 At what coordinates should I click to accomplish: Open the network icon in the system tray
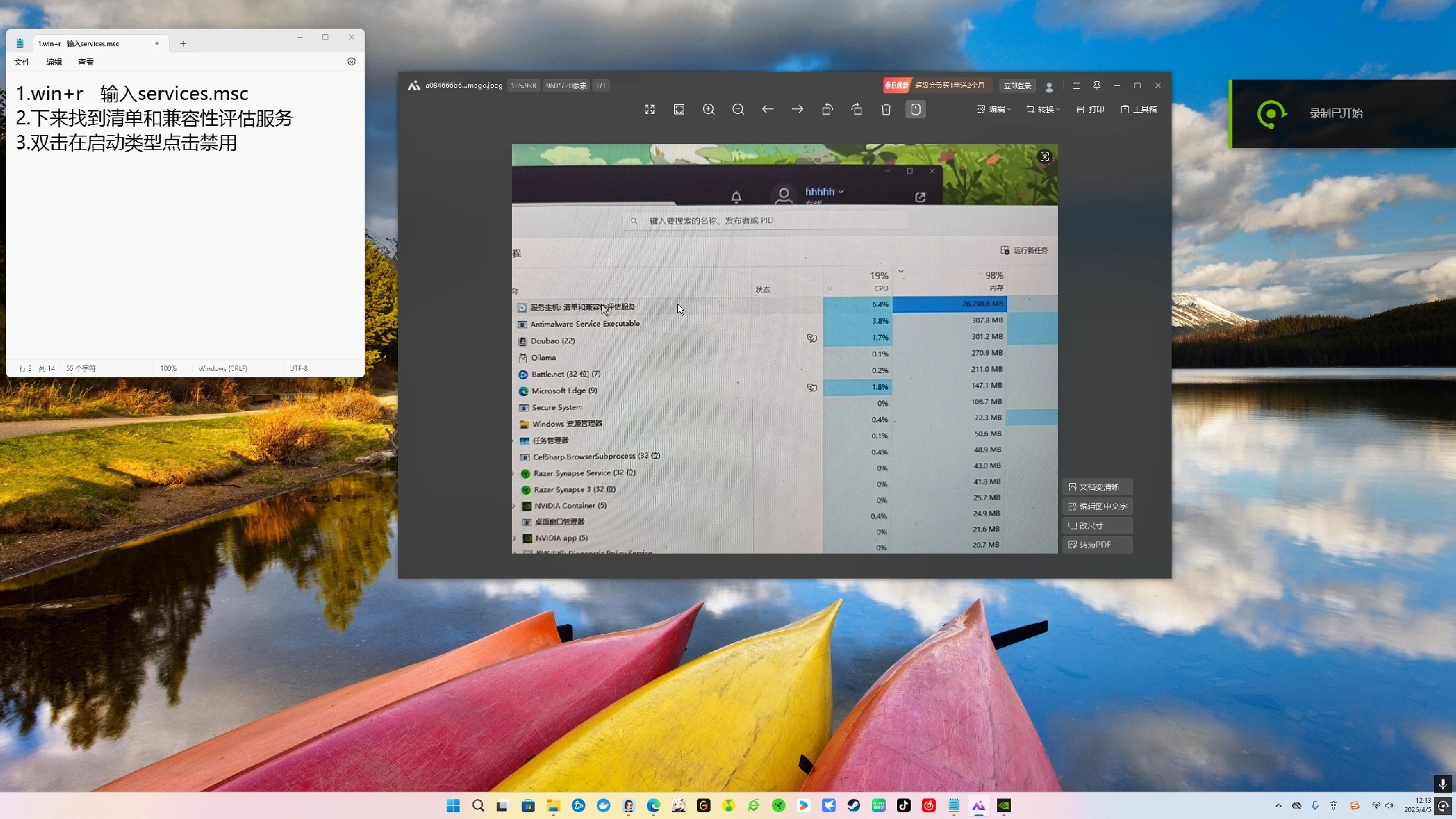1376,805
